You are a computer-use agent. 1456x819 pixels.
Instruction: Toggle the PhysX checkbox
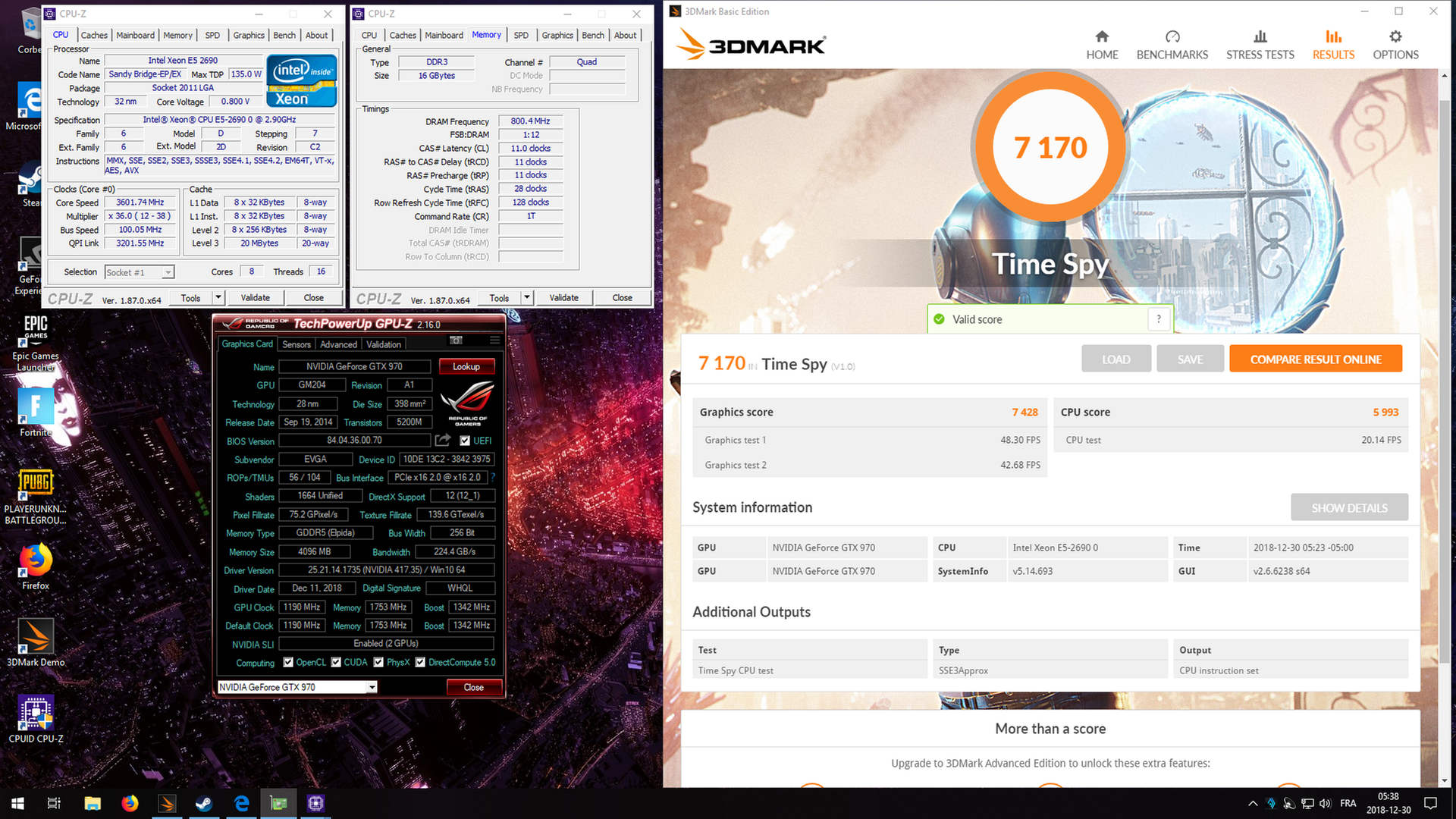pyautogui.click(x=378, y=662)
